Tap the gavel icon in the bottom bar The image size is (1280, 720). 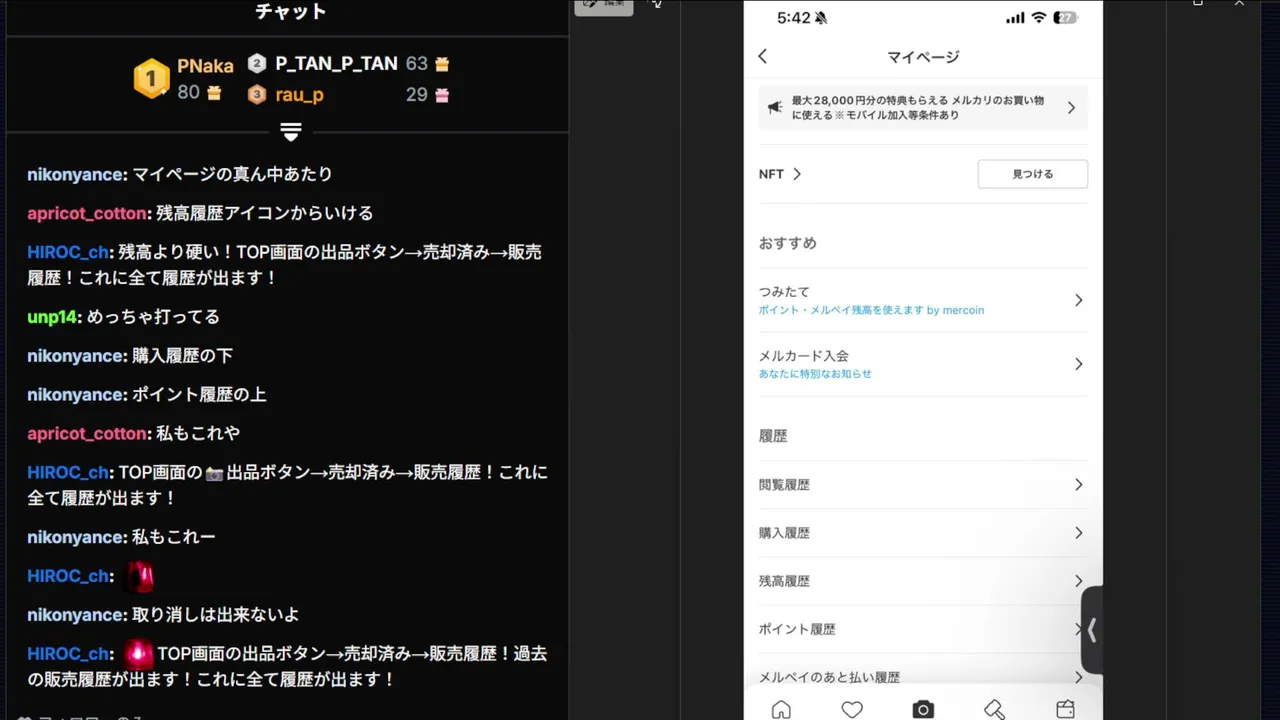[994, 709]
